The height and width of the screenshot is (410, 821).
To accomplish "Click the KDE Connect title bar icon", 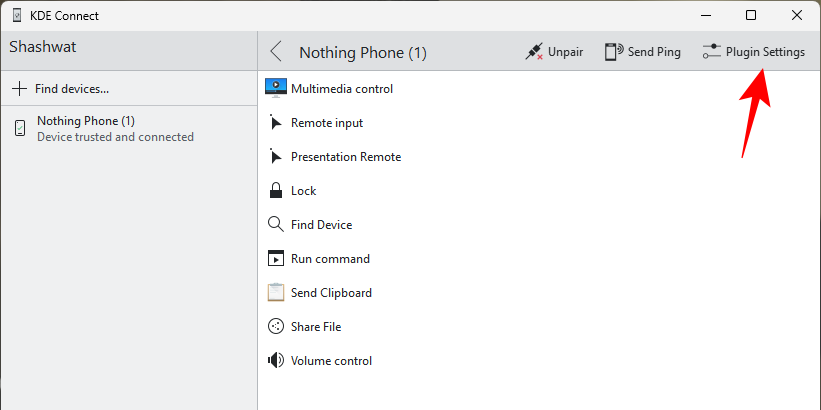I will [x=17, y=16].
